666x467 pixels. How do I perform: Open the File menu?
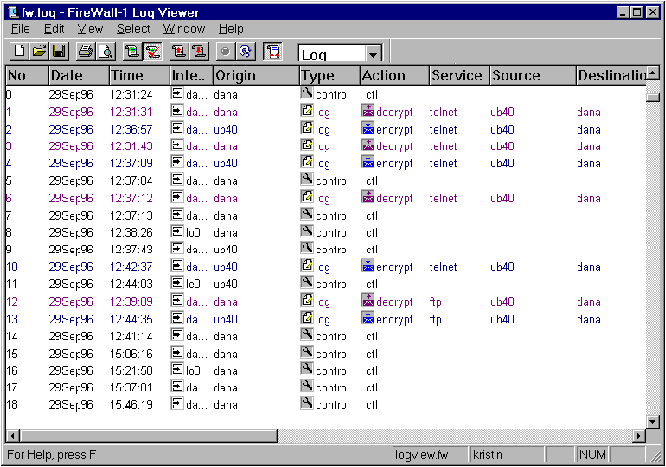click(19, 29)
